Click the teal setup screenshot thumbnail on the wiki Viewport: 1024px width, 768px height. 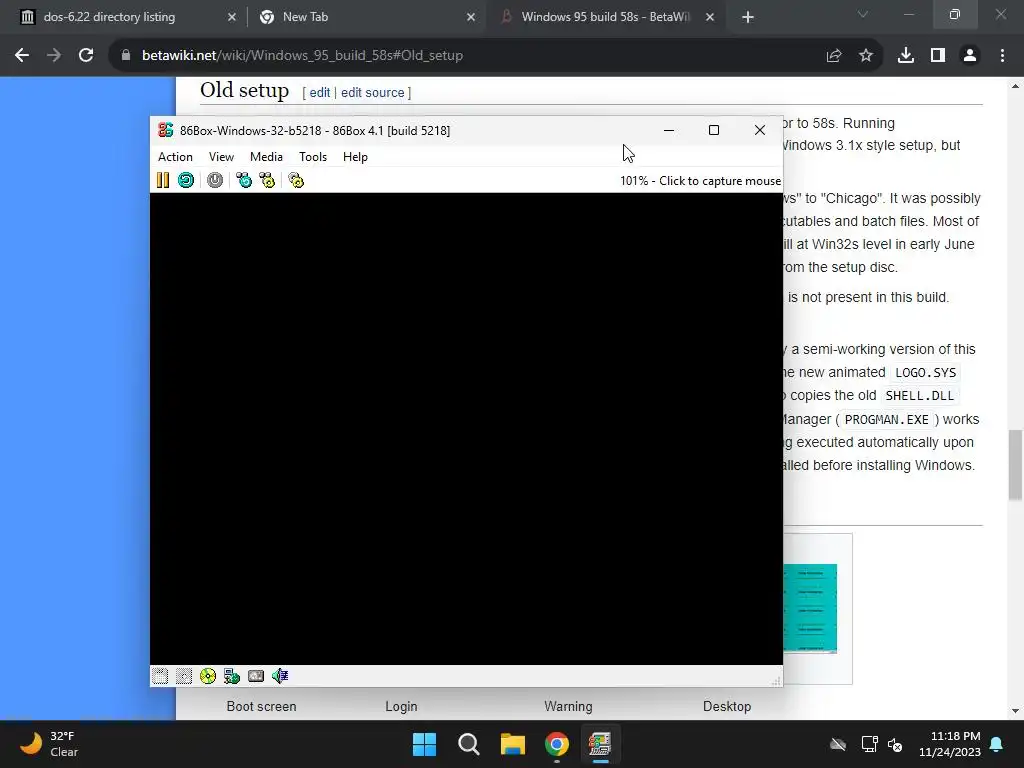click(x=810, y=608)
